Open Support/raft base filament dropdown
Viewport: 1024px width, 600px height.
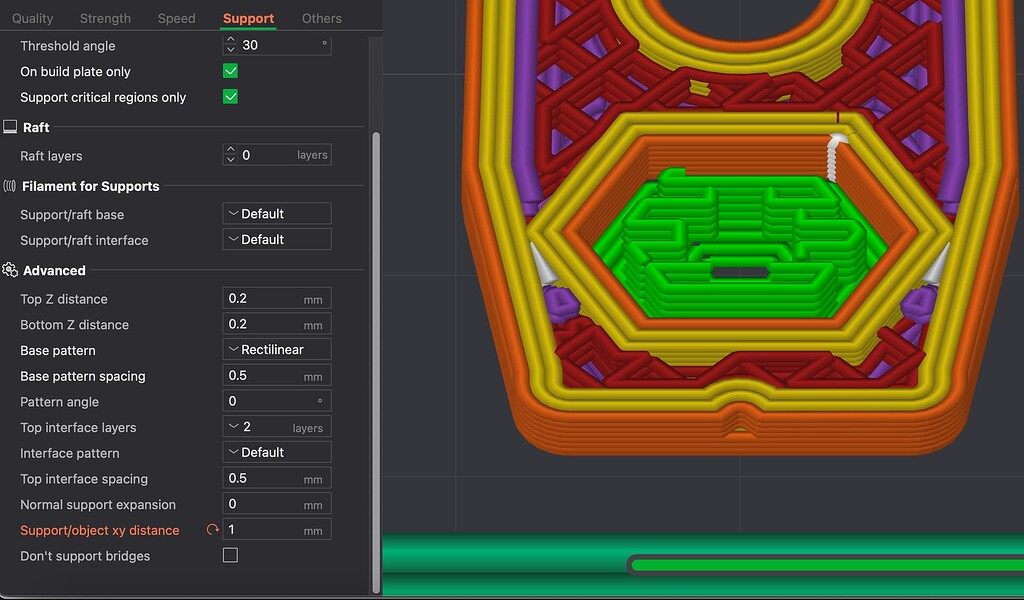pos(277,213)
